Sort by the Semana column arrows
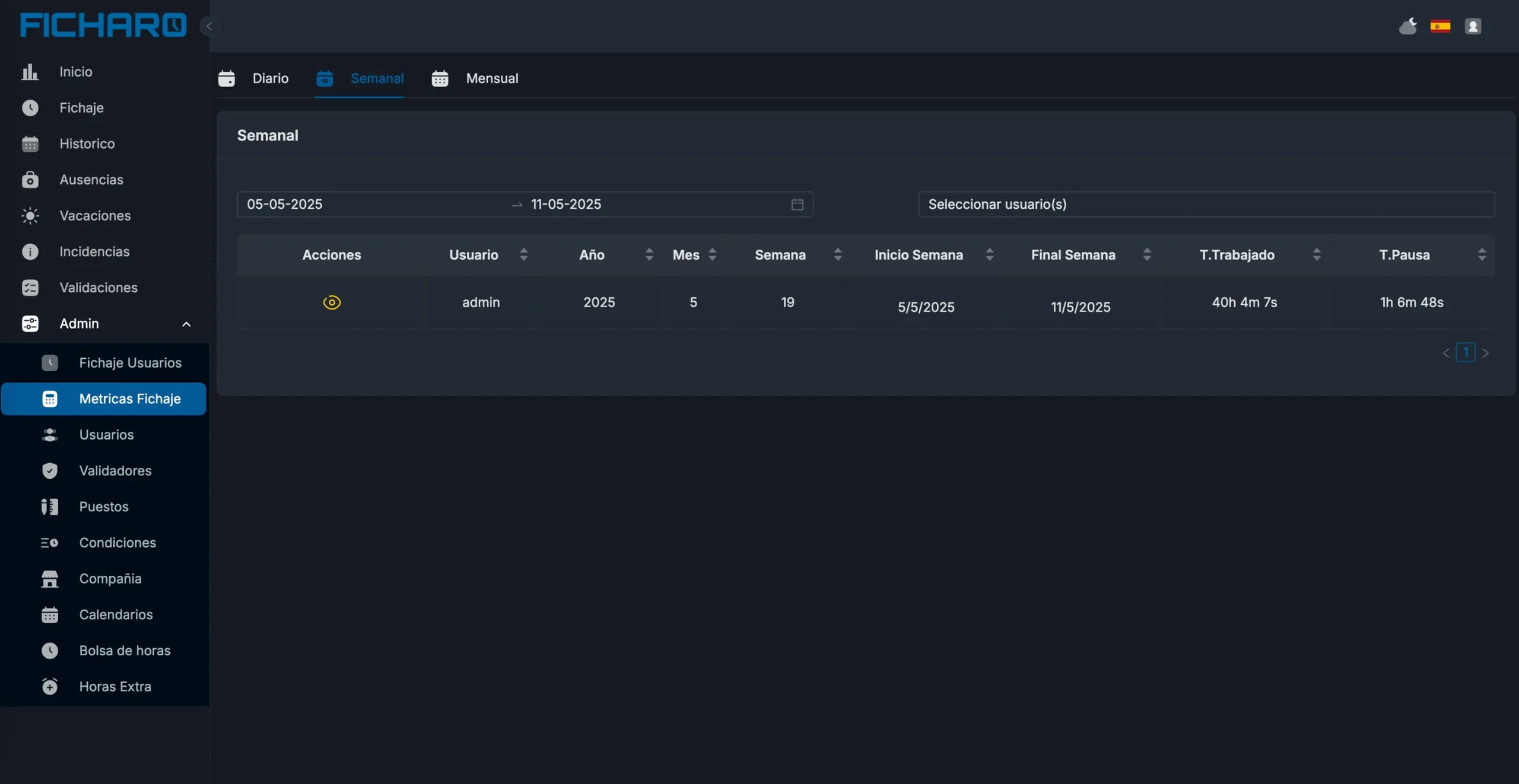The height and width of the screenshot is (784, 1519). click(838, 255)
